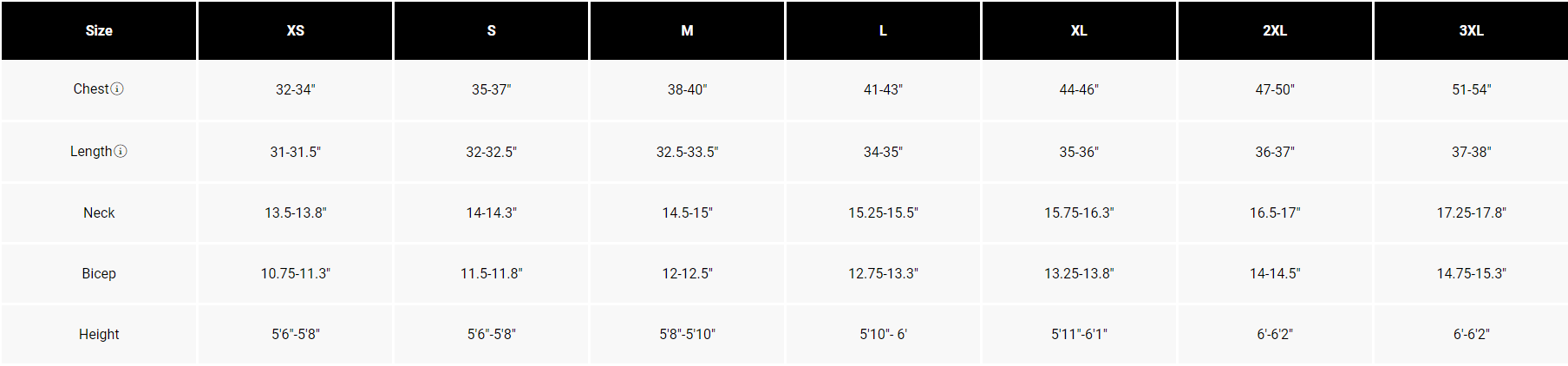The width and height of the screenshot is (1568, 366).
Task: Click the Size header cell
Action: 99,30
